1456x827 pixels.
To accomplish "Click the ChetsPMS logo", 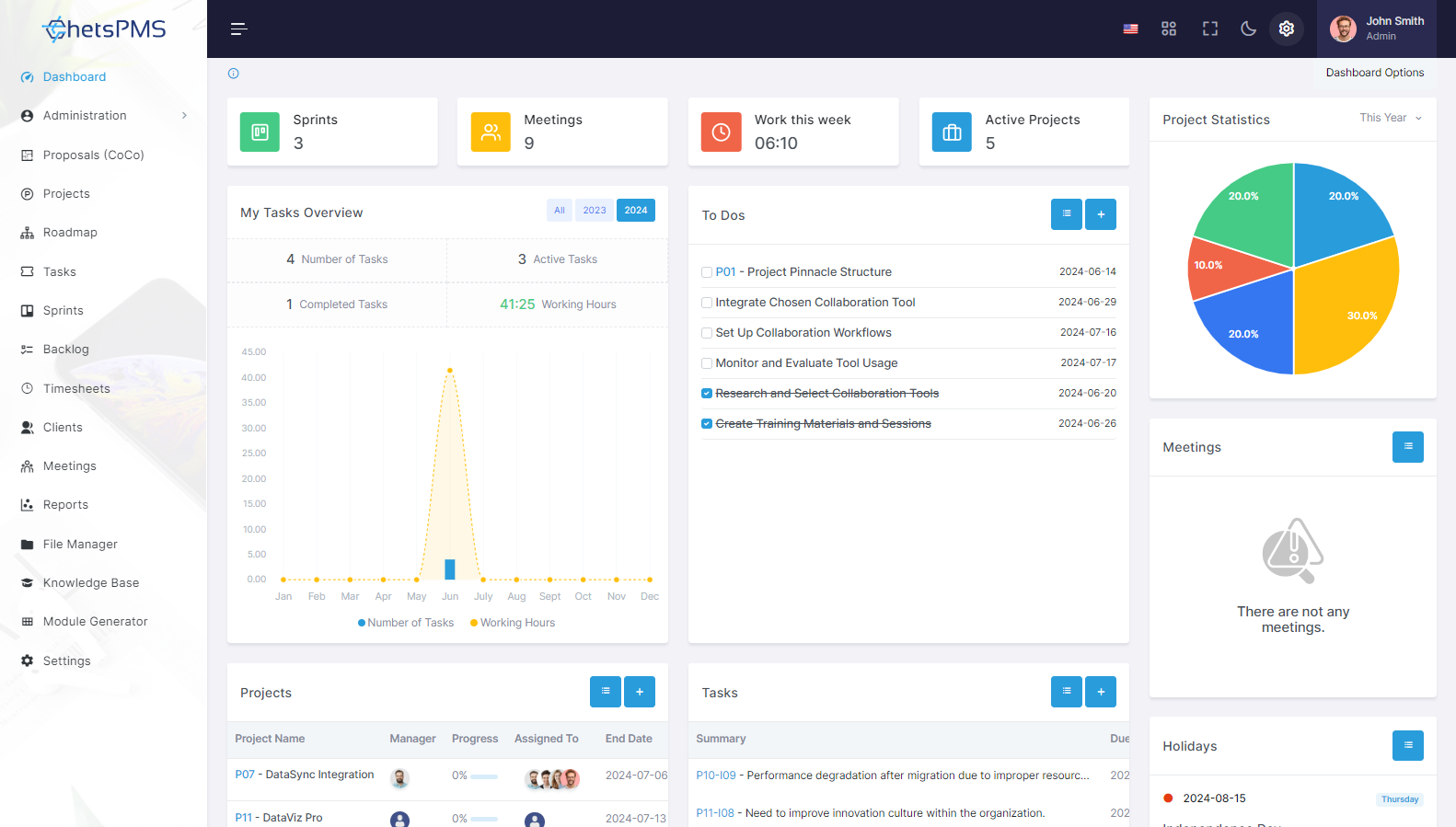I will [104, 29].
